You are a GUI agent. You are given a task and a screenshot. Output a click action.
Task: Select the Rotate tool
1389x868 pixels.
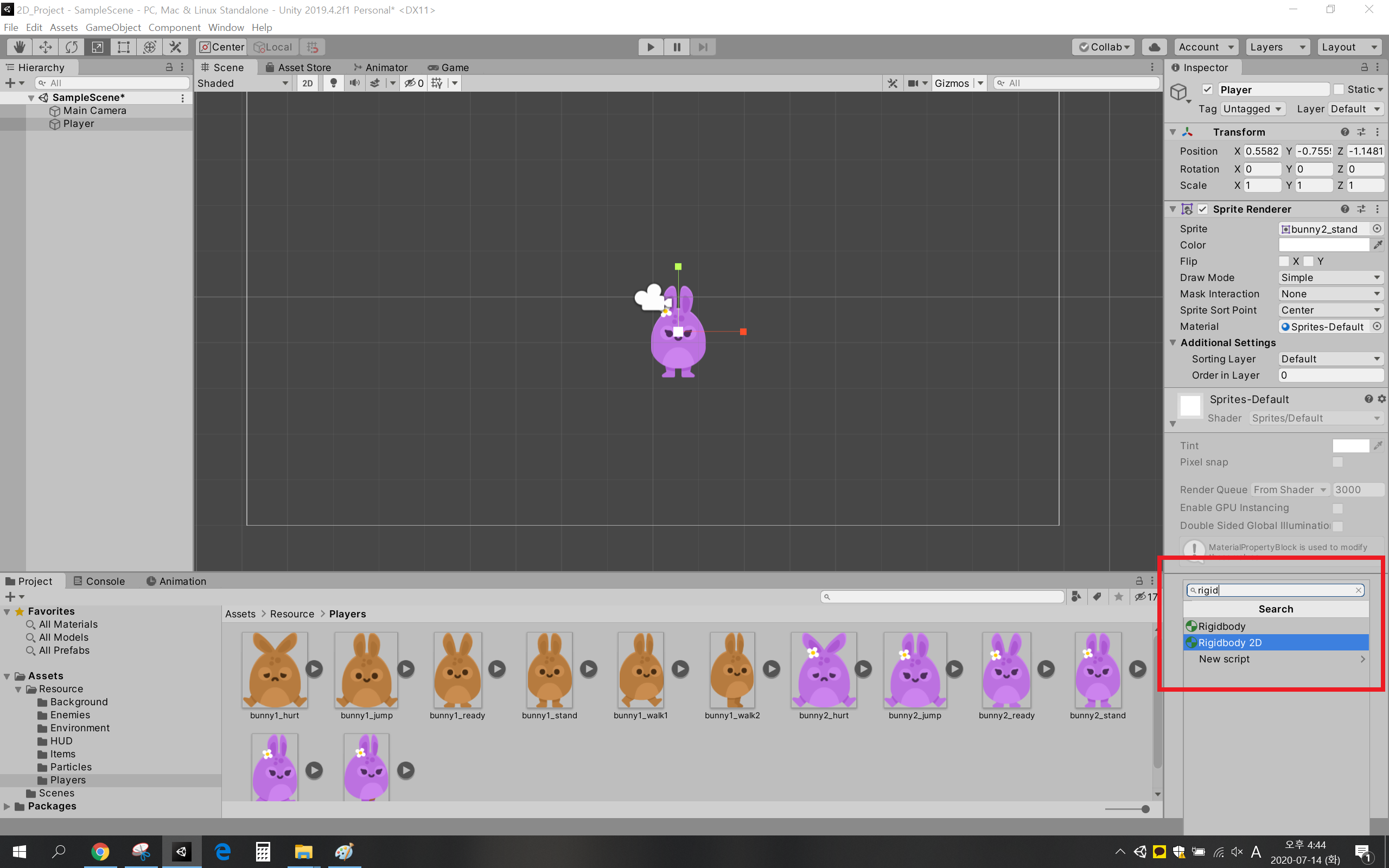71,47
